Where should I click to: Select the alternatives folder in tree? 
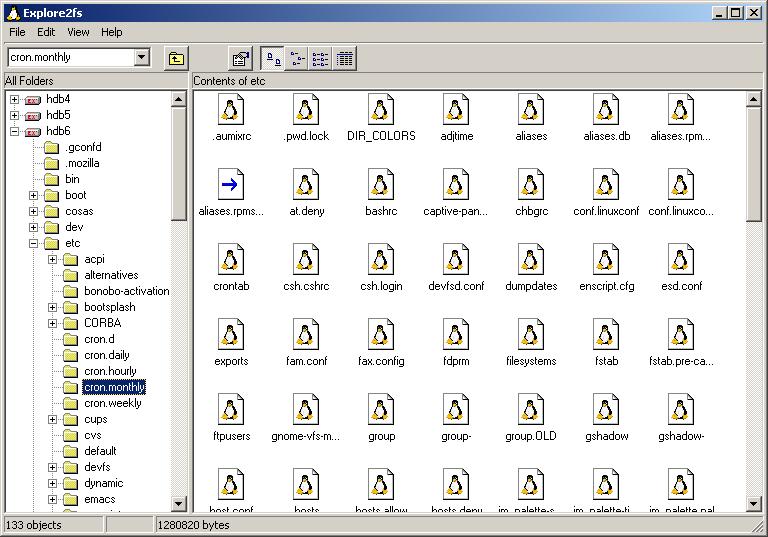click(x=111, y=275)
